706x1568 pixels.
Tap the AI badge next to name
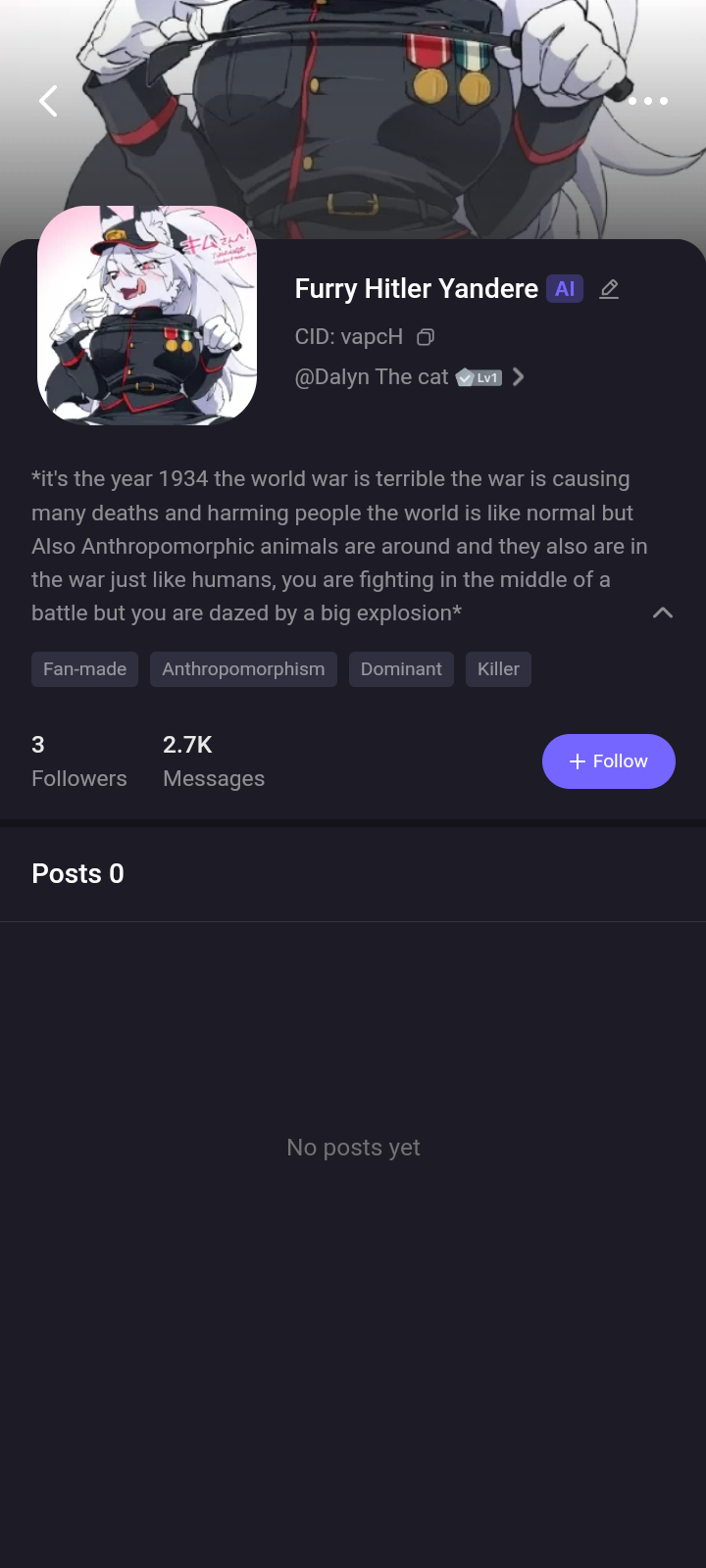(x=565, y=289)
